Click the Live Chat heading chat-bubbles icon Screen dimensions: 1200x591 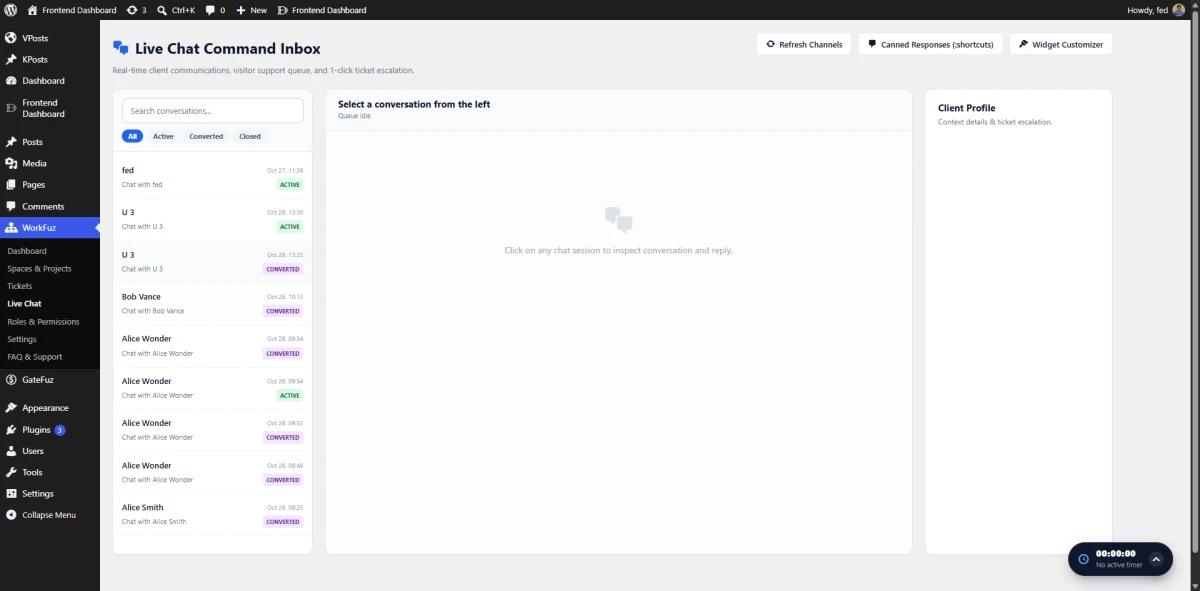pyautogui.click(x=121, y=48)
